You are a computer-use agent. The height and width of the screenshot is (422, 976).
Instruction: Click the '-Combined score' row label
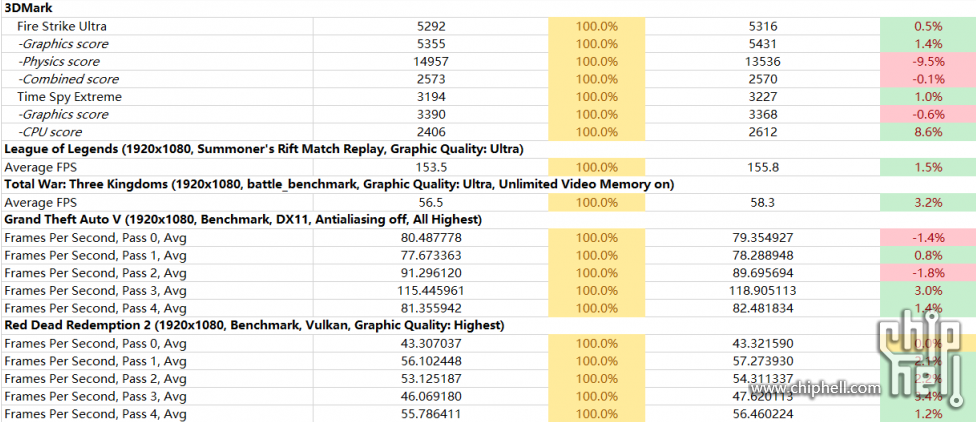pos(67,79)
